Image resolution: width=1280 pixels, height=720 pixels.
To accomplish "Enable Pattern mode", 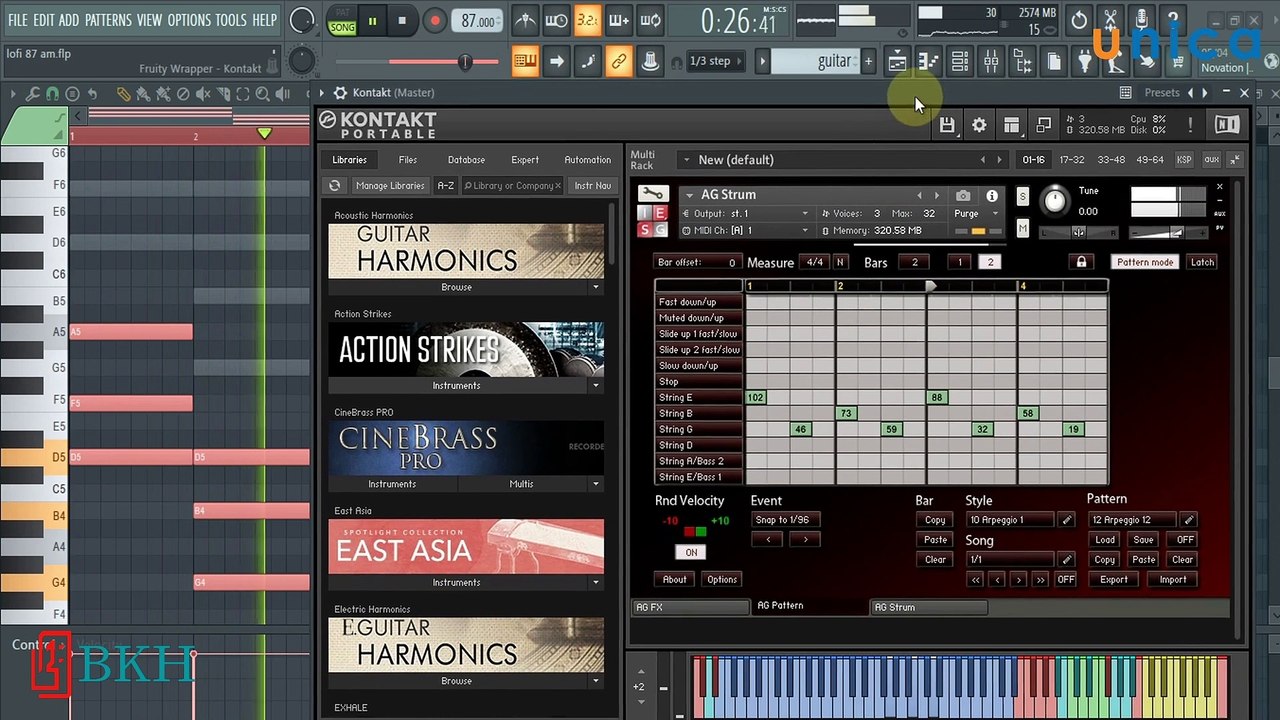I will (1145, 262).
